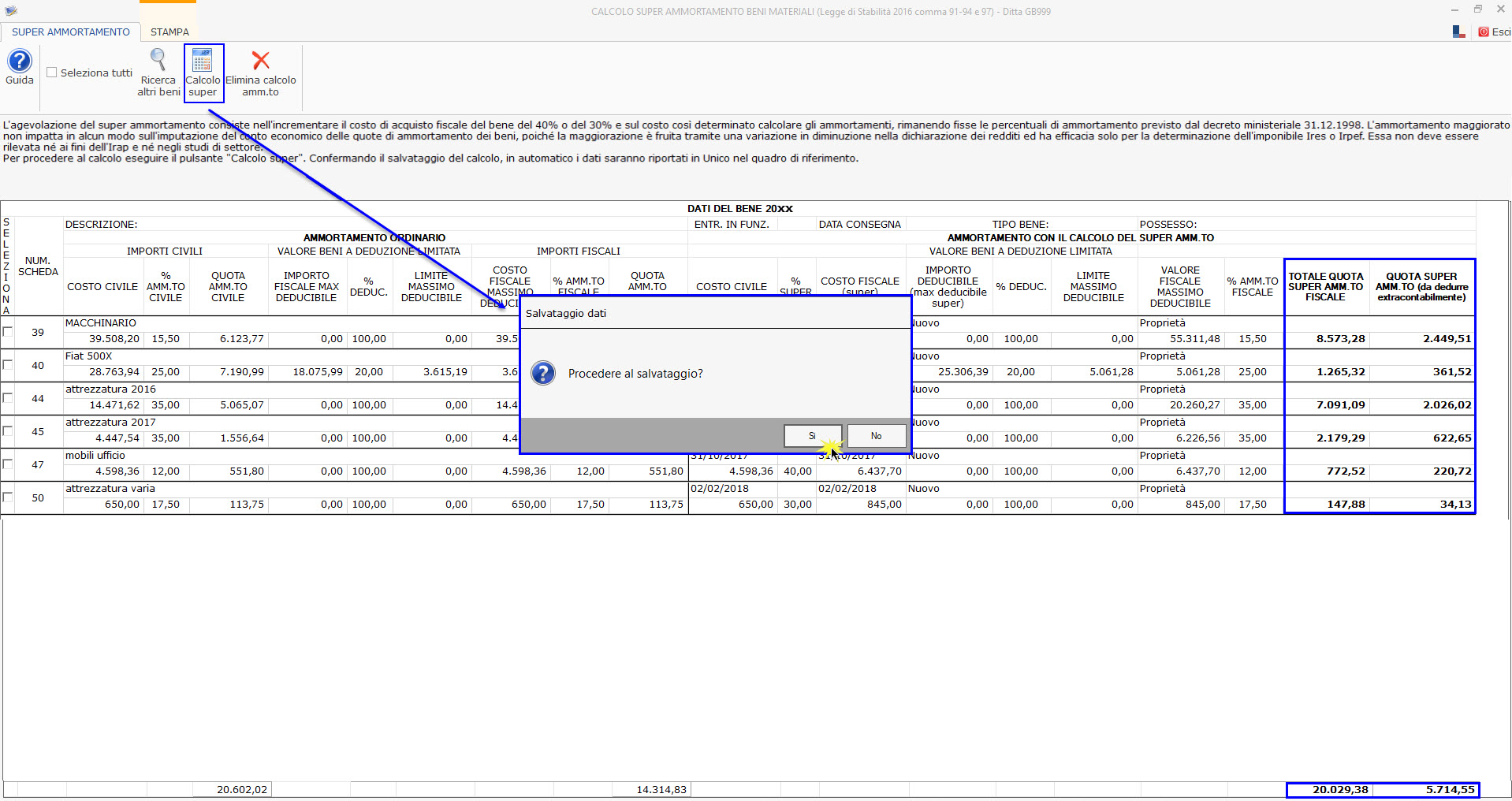Click Ricerca altri beni magnifier icon

(158, 60)
